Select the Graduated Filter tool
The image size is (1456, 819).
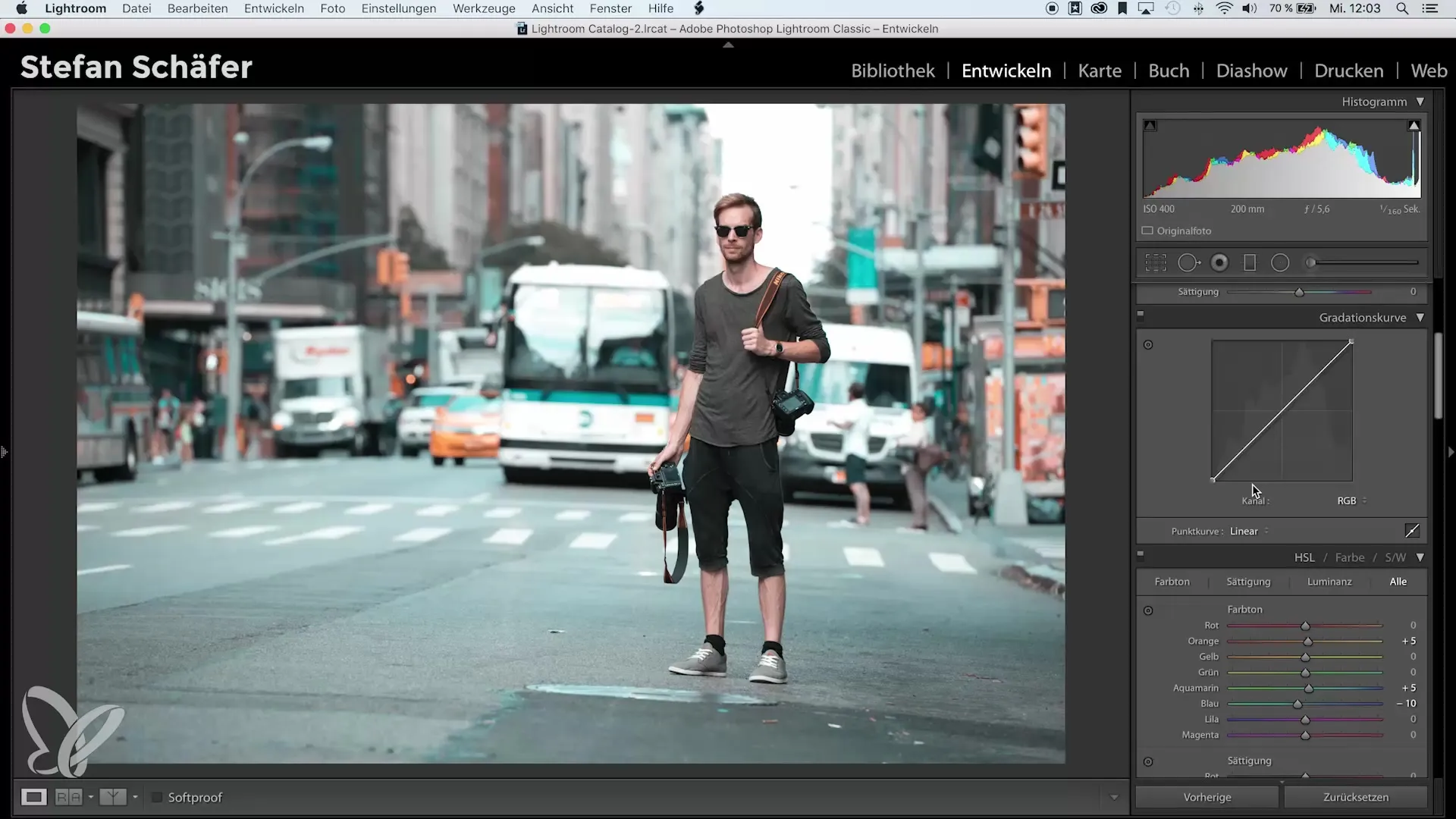click(x=1250, y=262)
